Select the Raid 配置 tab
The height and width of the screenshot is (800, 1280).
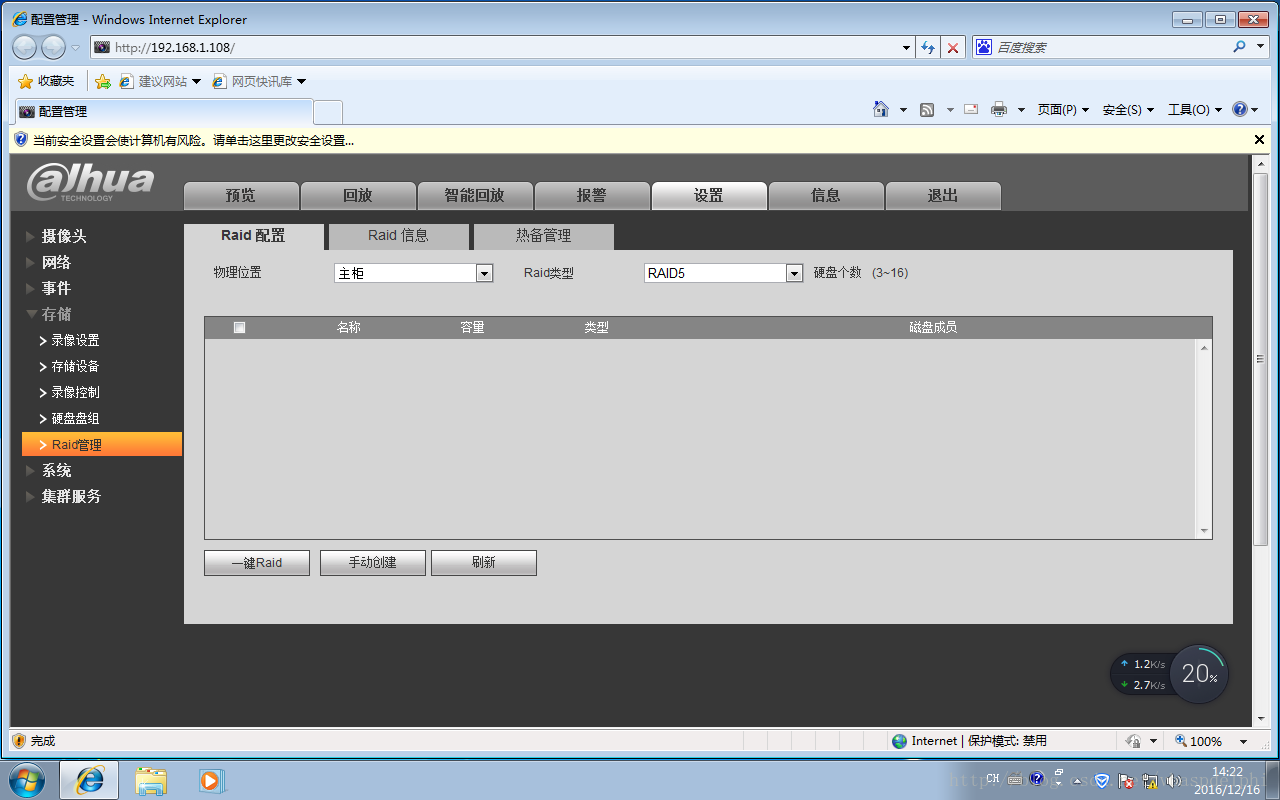254,236
